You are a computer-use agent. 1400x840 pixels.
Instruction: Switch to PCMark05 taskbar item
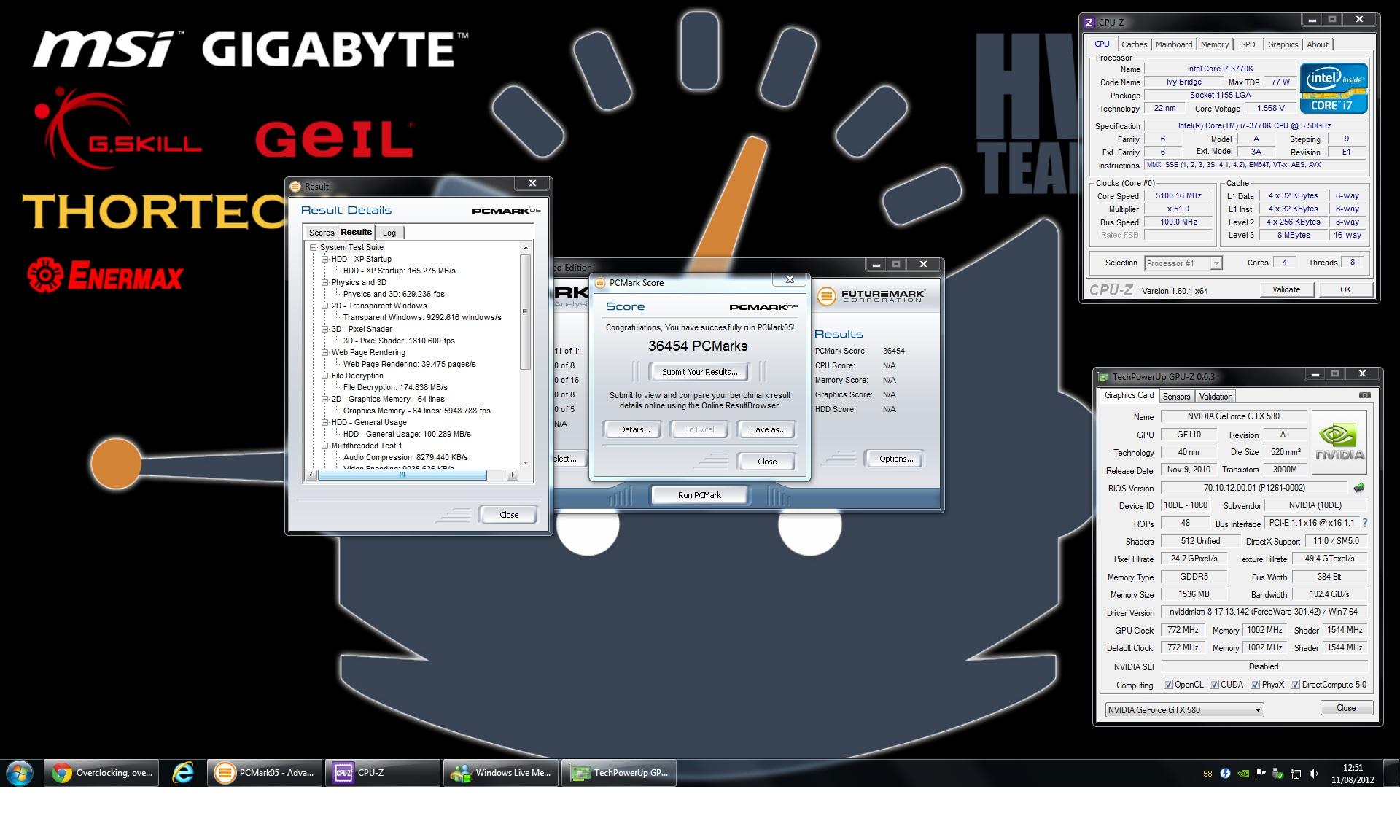pyautogui.click(x=265, y=773)
